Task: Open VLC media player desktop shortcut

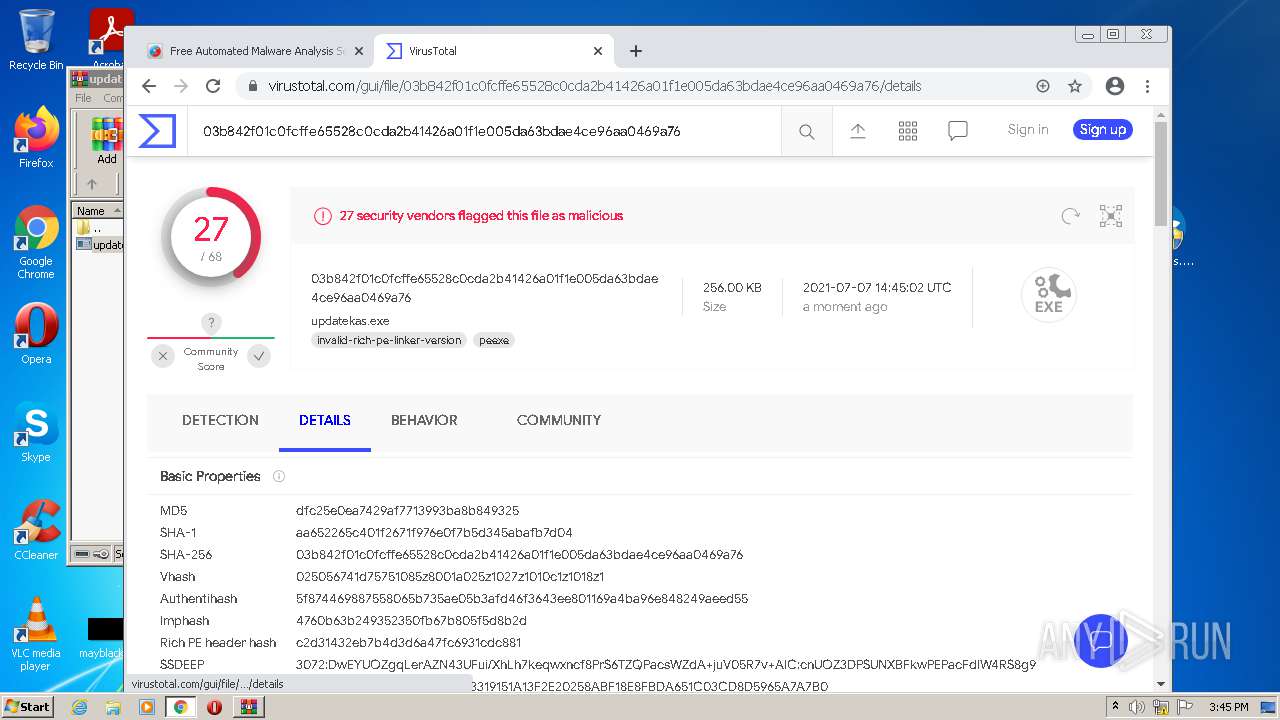Action: [36, 634]
